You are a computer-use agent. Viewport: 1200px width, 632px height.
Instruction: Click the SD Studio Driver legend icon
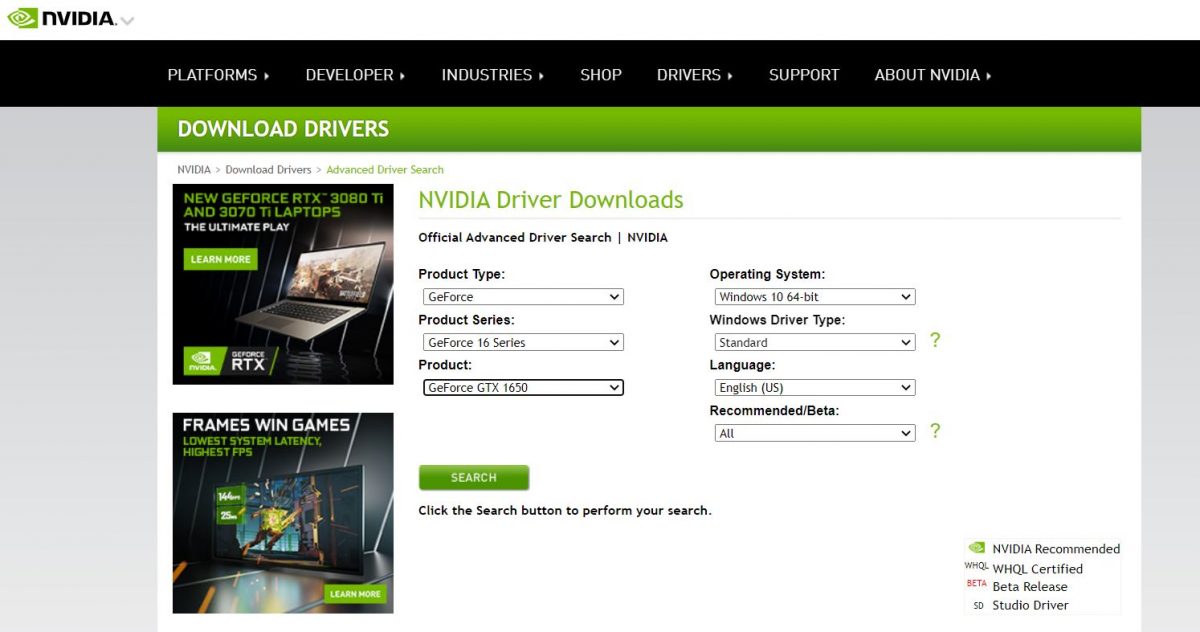click(x=978, y=605)
